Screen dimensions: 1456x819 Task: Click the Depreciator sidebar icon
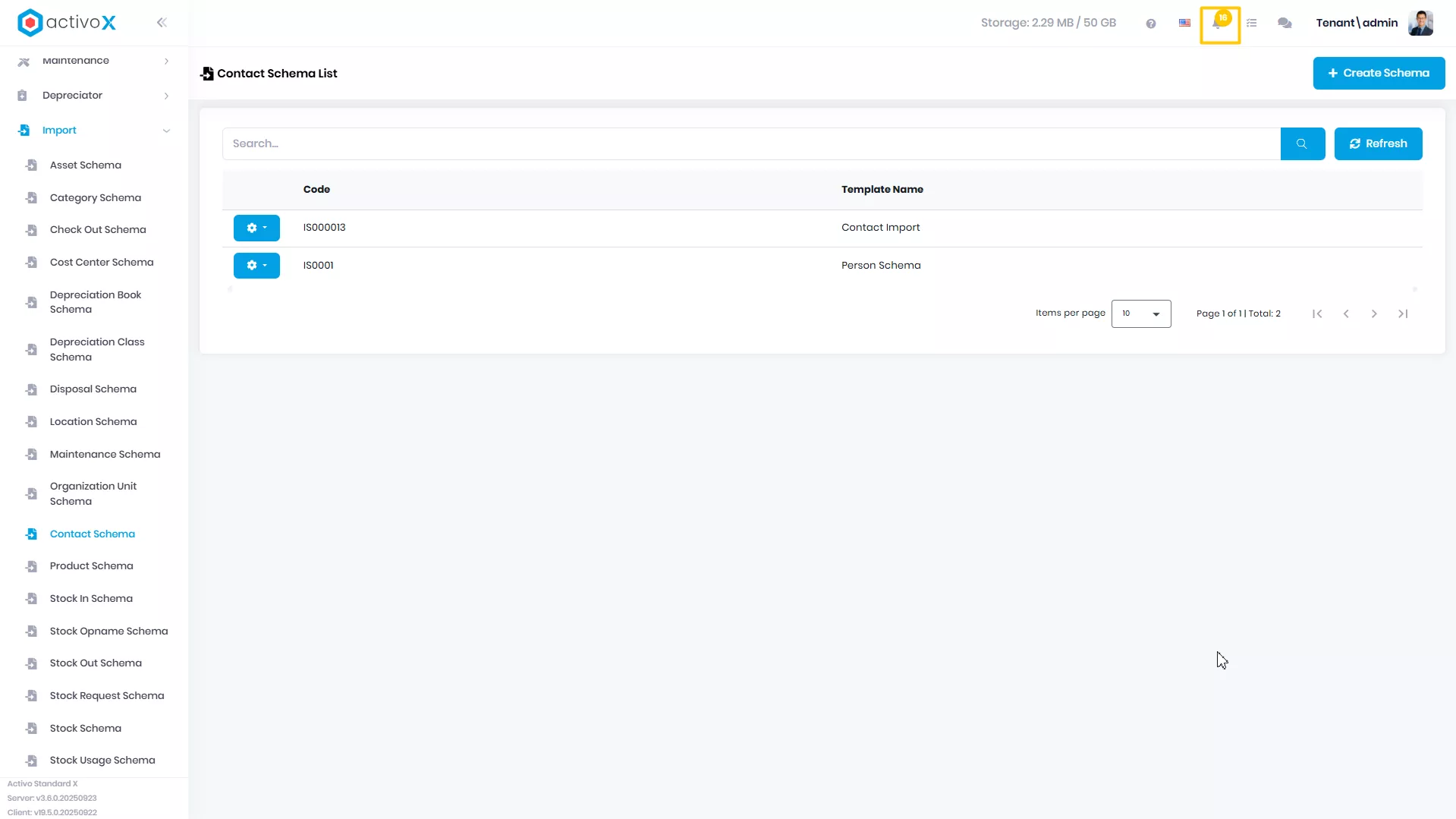(x=23, y=96)
